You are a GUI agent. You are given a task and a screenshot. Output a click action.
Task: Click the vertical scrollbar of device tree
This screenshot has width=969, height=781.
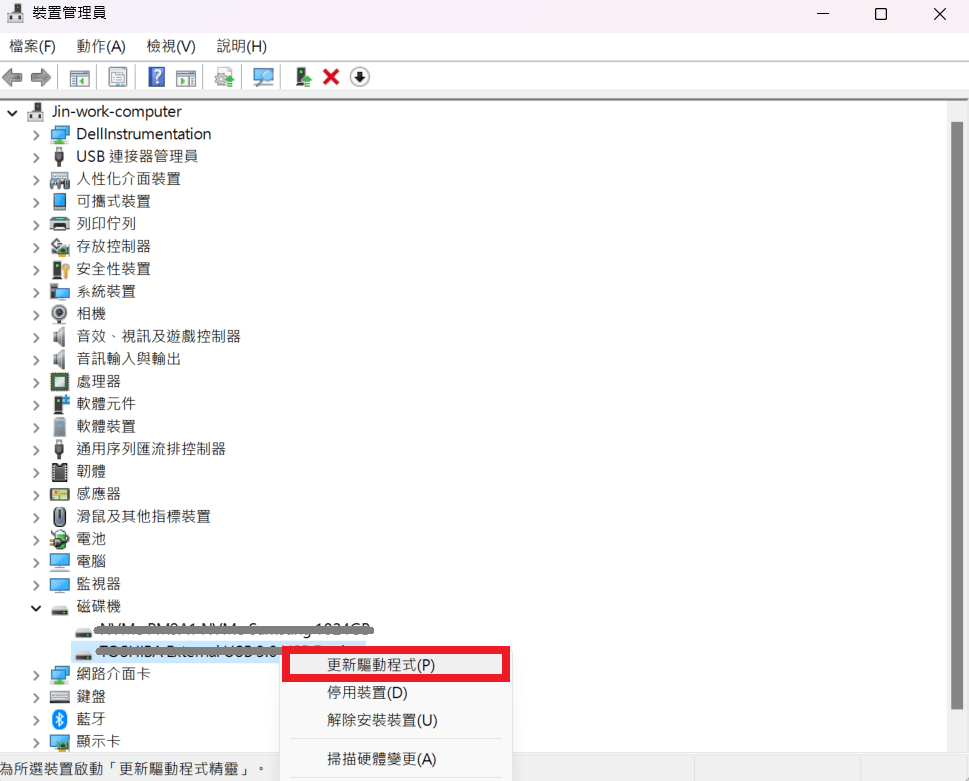coord(957,400)
